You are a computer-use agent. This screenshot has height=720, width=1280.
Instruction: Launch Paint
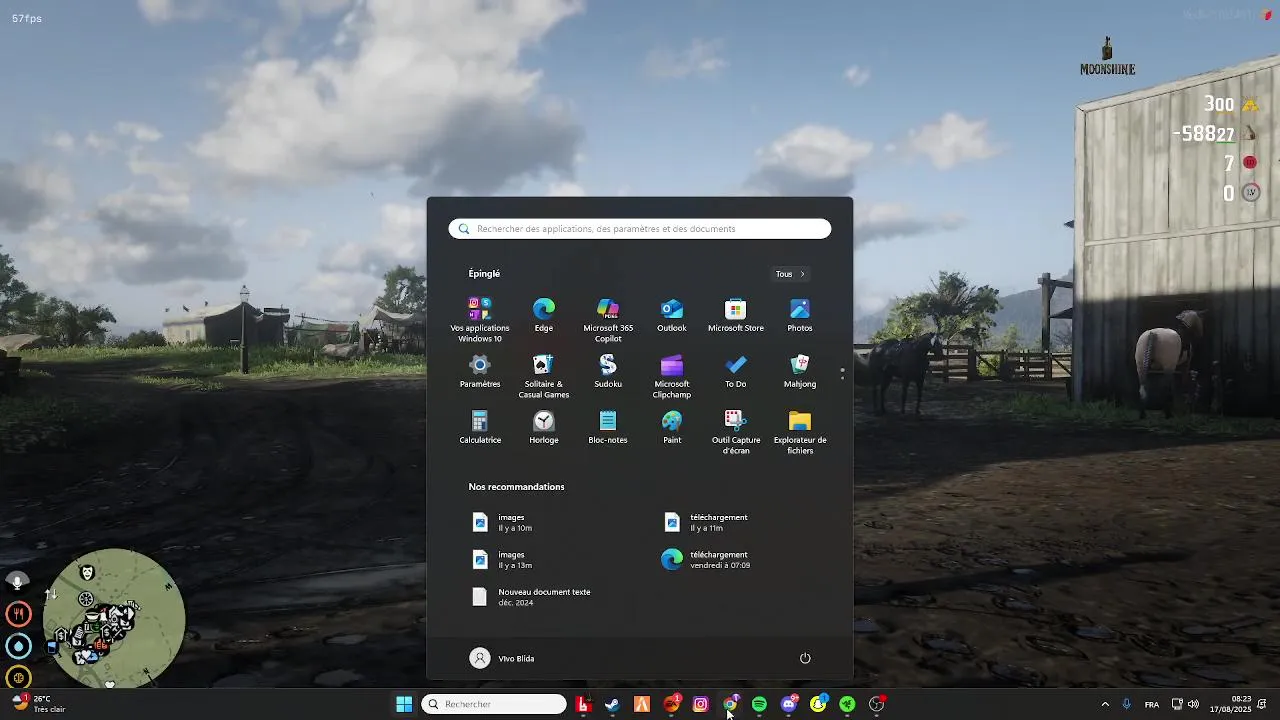tap(672, 427)
